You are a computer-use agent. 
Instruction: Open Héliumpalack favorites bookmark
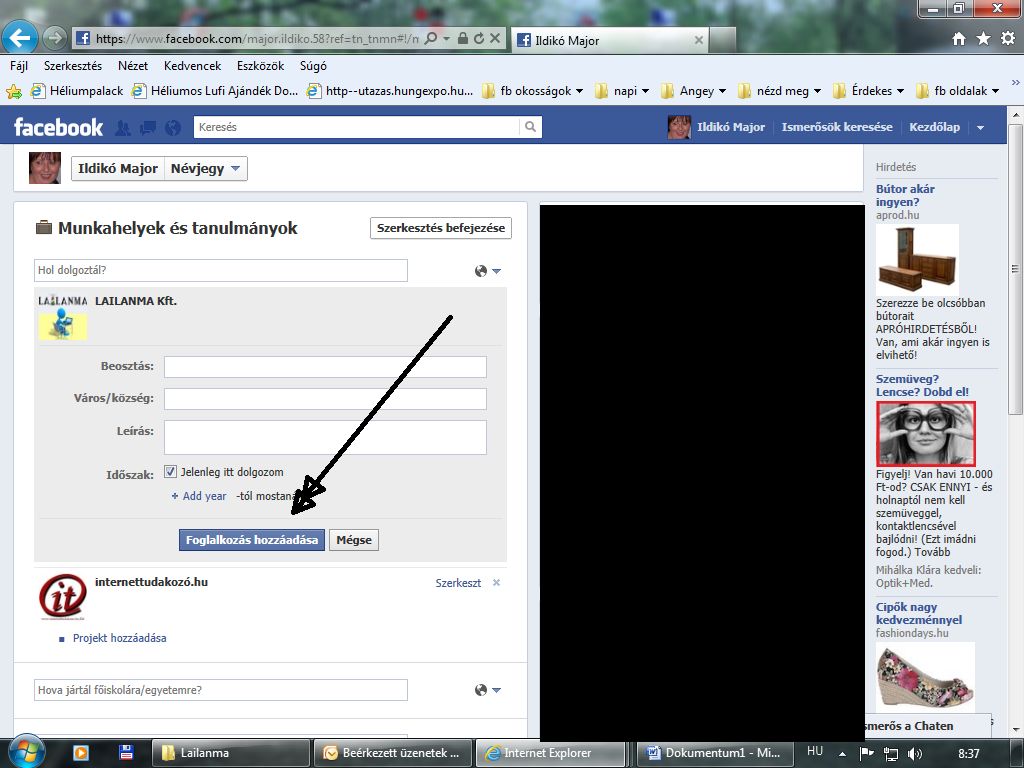pos(77,91)
